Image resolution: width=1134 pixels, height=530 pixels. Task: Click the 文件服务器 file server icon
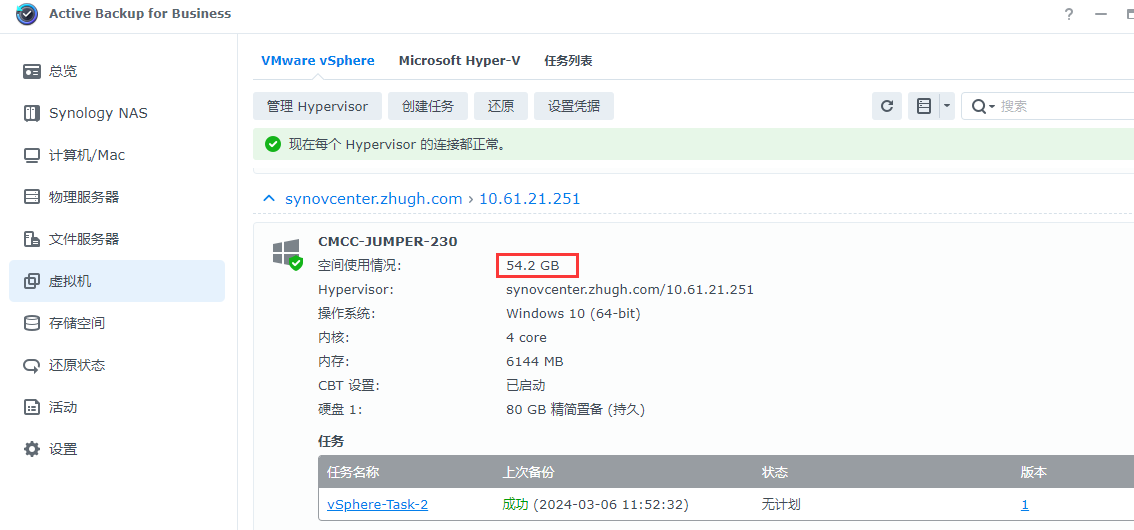(32, 239)
